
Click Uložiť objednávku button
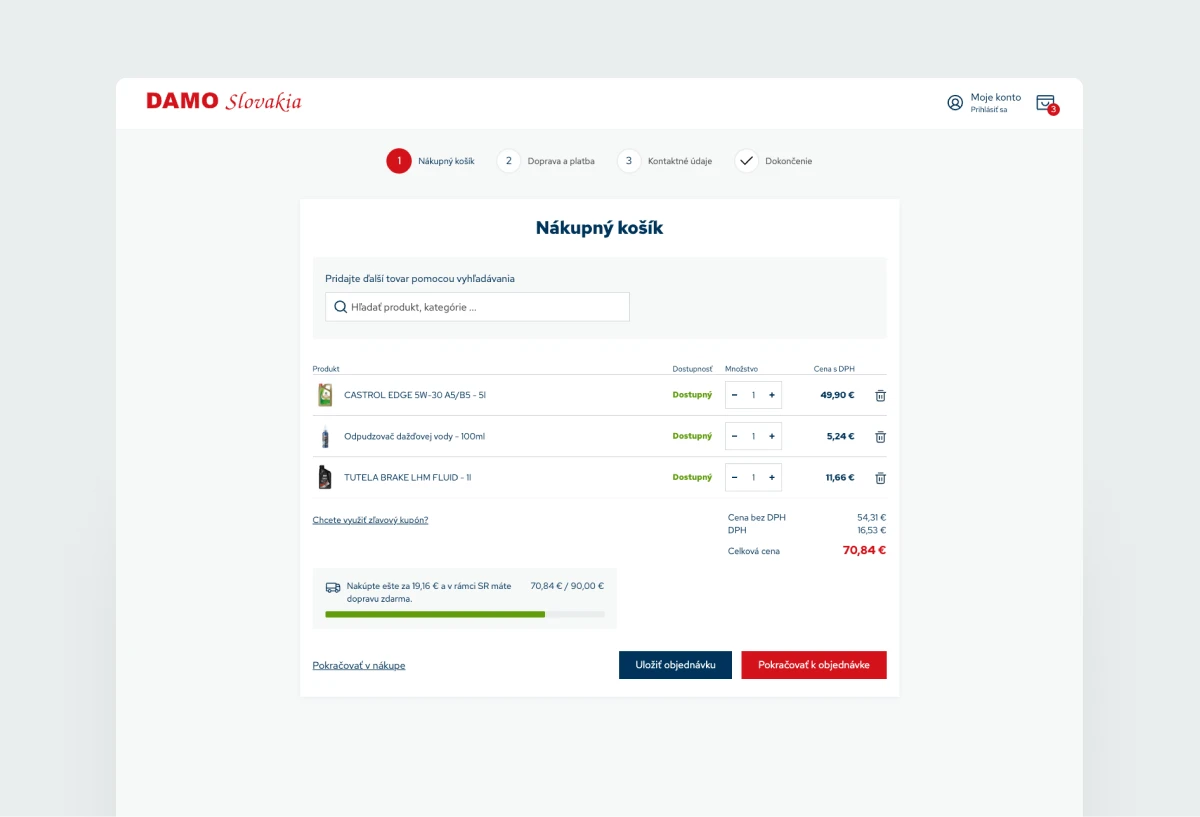[675, 665]
